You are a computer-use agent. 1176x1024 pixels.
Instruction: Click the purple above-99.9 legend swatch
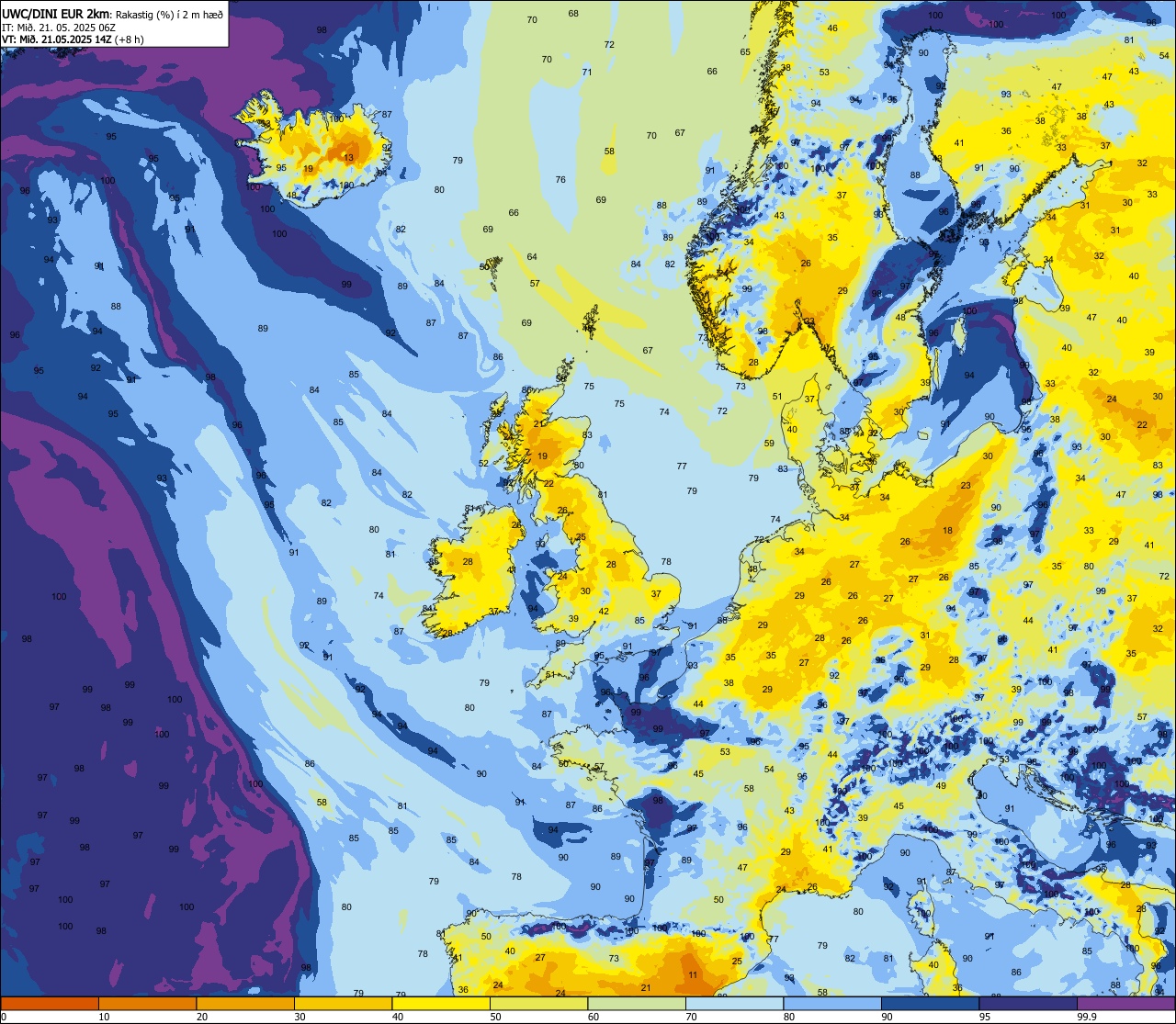click(x=1125, y=1003)
